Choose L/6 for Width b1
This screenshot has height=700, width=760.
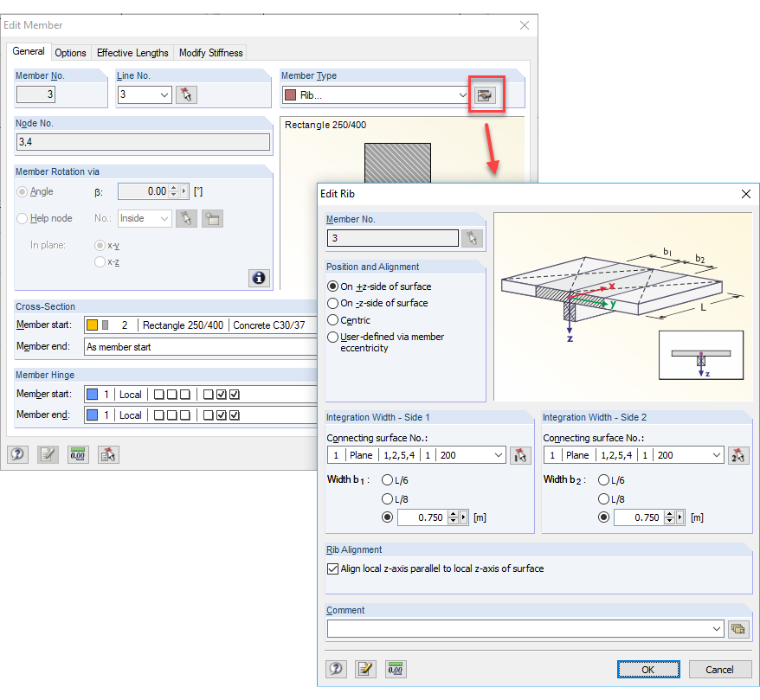(x=387, y=480)
